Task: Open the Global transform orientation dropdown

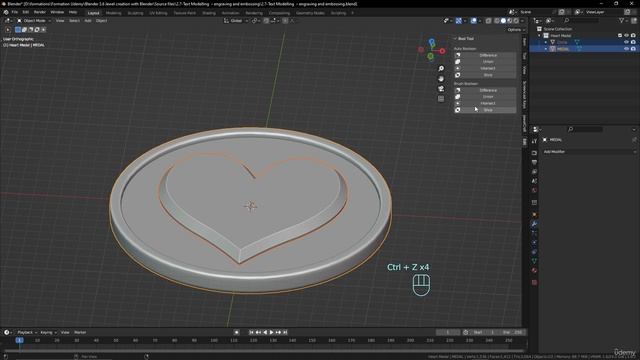Action: tap(236, 21)
